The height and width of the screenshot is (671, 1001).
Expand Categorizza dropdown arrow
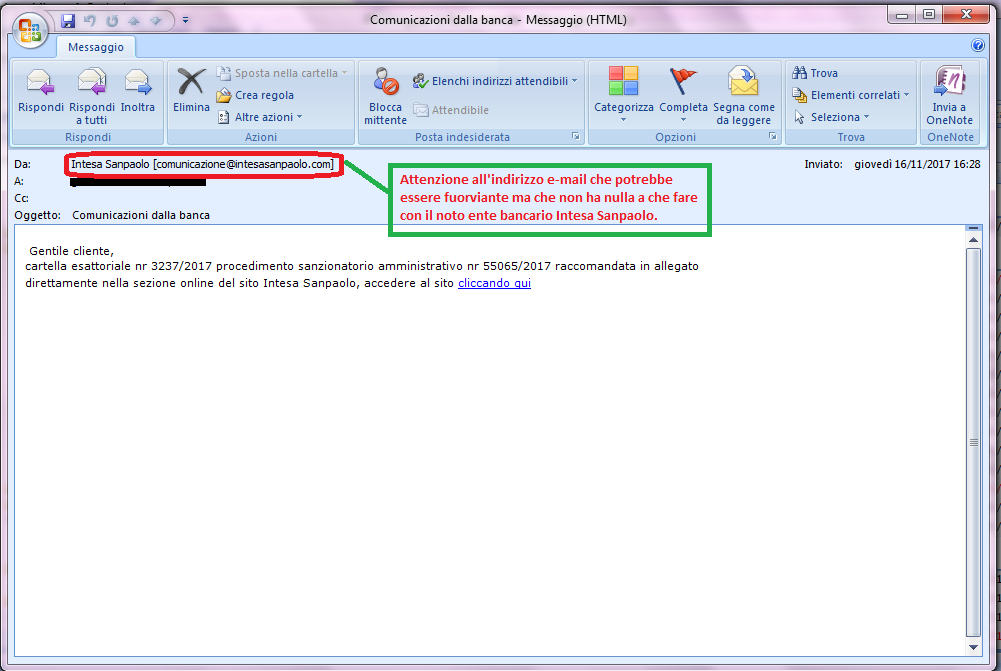coord(624,120)
